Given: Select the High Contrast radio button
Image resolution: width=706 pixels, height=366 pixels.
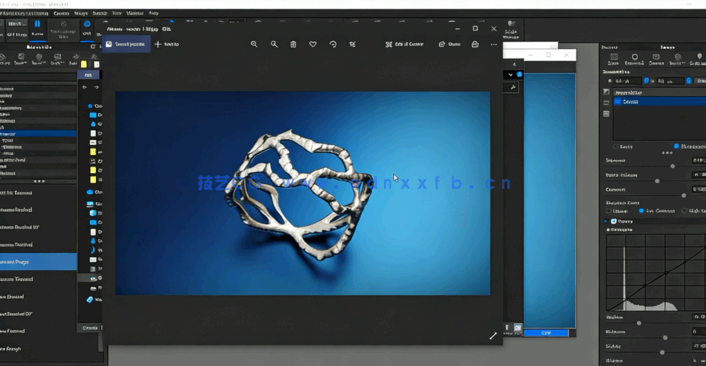Looking at the screenshot, I should coord(684,211).
